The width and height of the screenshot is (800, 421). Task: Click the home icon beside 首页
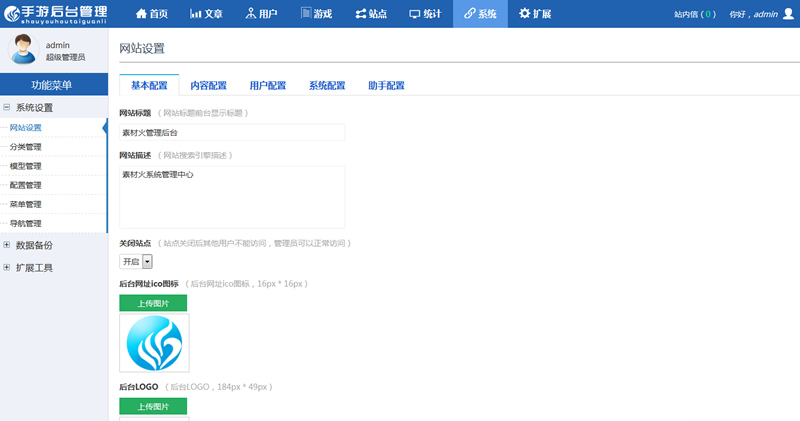[x=141, y=14]
